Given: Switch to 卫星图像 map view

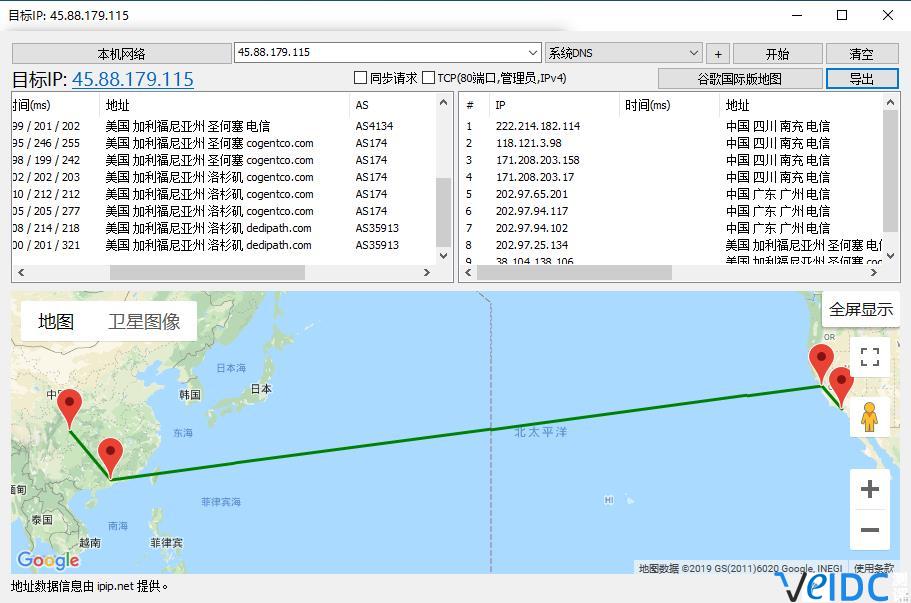Looking at the screenshot, I should click(144, 321).
